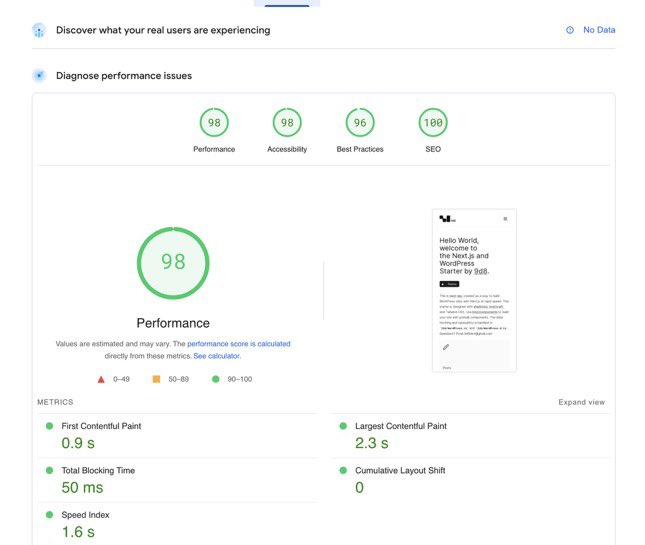Click the 2.3 s value
The width and height of the screenshot is (645, 545).
pyautogui.click(x=371, y=443)
